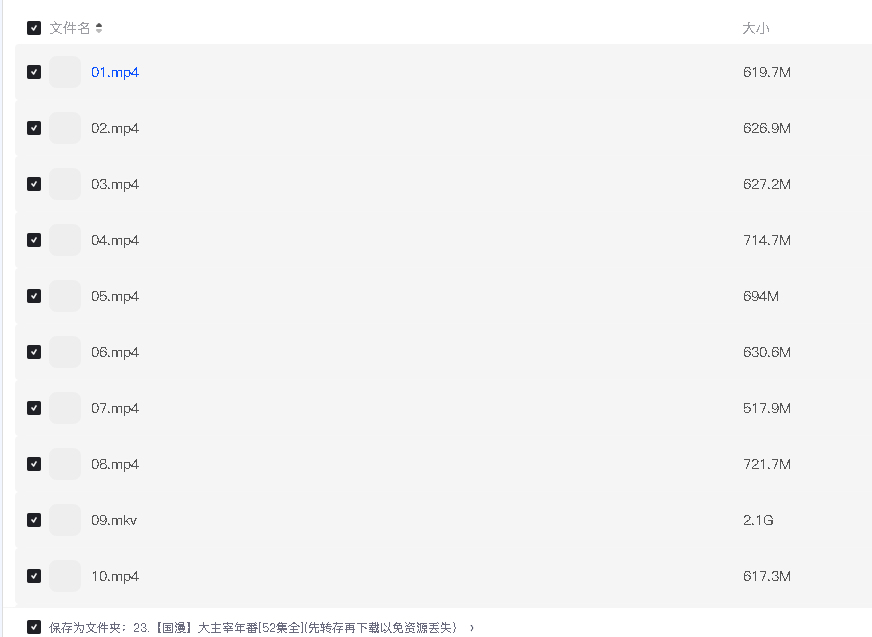The image size is (872, 637).
Task: Expand the chevron after the save folder name
Action: tap(472, 628)
